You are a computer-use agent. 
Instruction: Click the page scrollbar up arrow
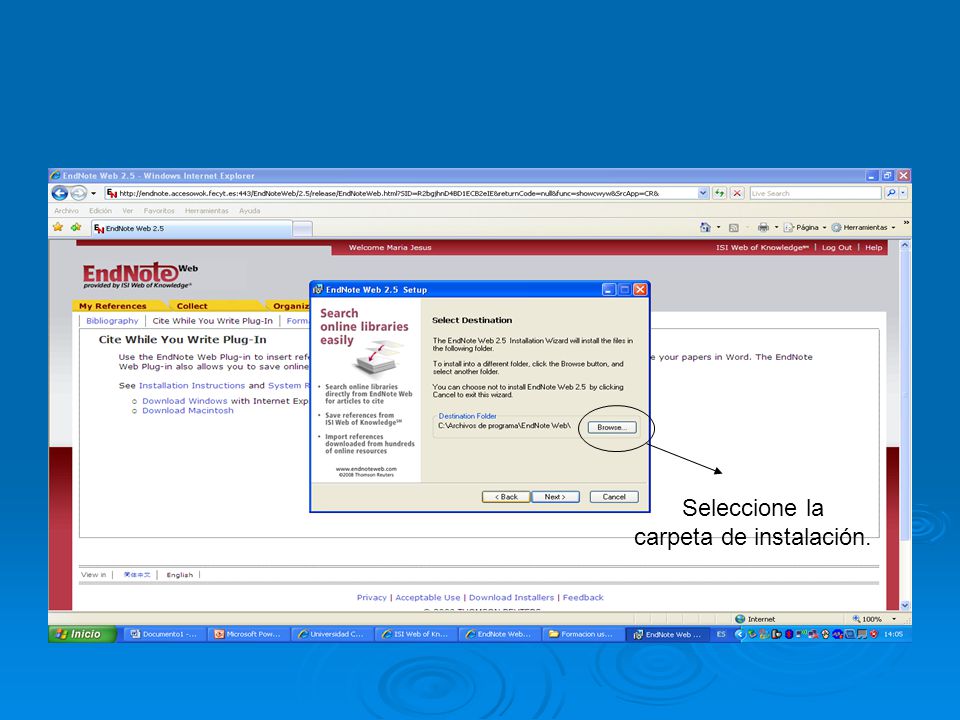pyautogui.click(x=905, y=245)
